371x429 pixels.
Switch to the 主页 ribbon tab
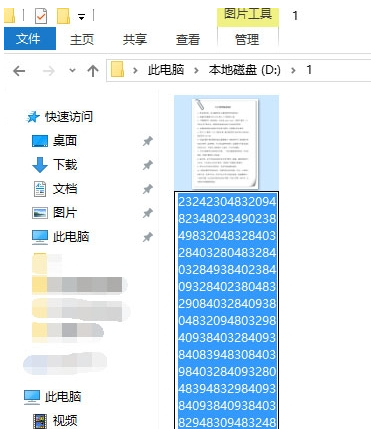click(x=82, y=39)
